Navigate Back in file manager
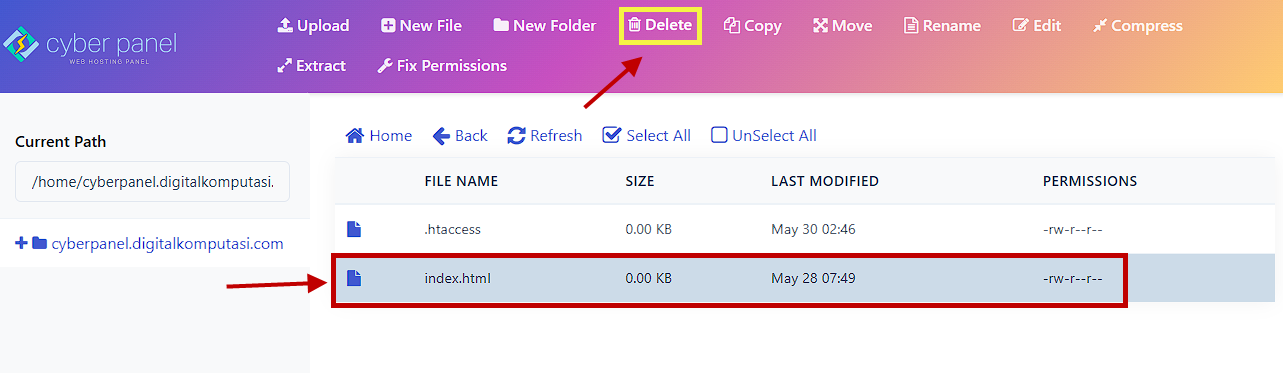Image resolution: width=1283 pixels, height=373 pixels. coord(460,135)
